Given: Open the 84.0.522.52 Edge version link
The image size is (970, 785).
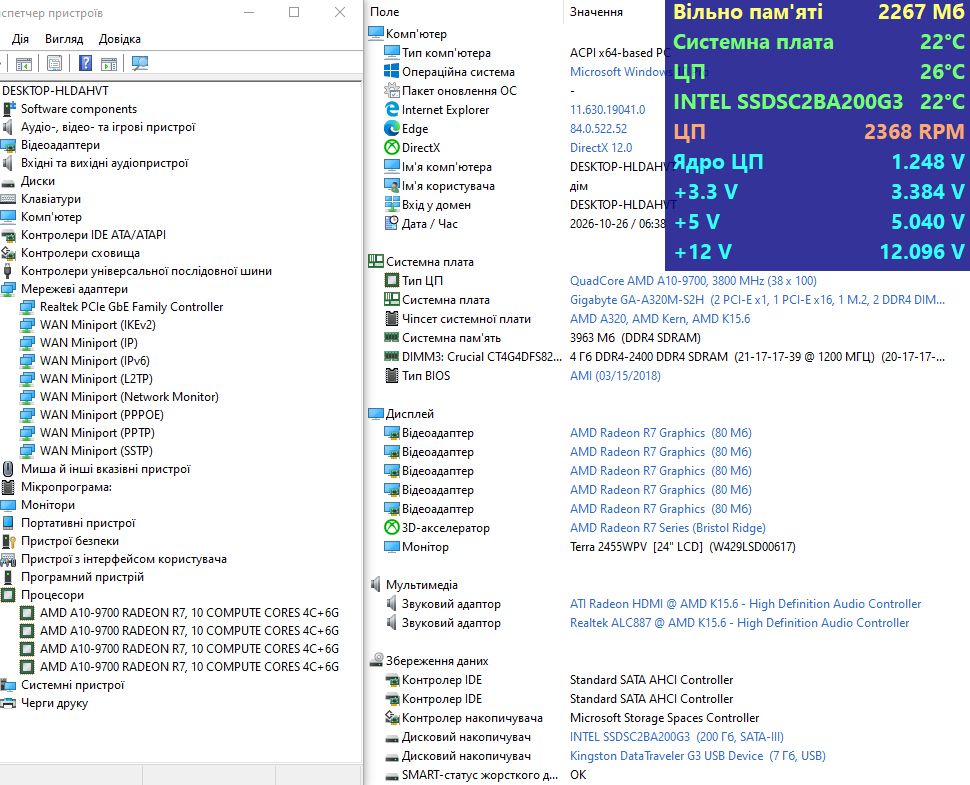Looking at the screenshot, I should click(598, 129).
